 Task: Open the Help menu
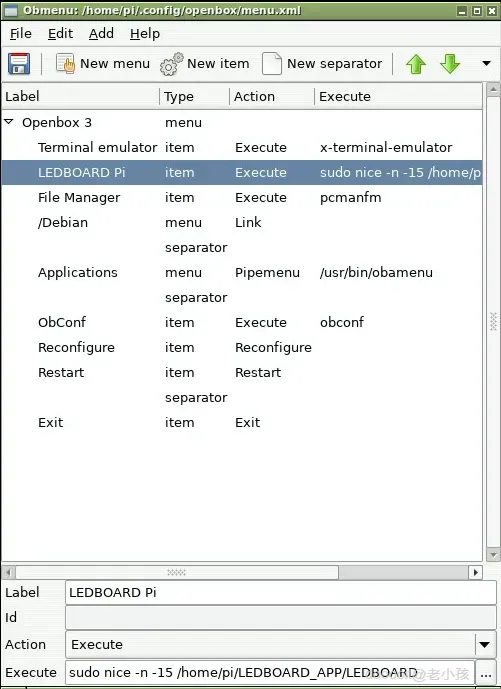[x=145, y=34]
